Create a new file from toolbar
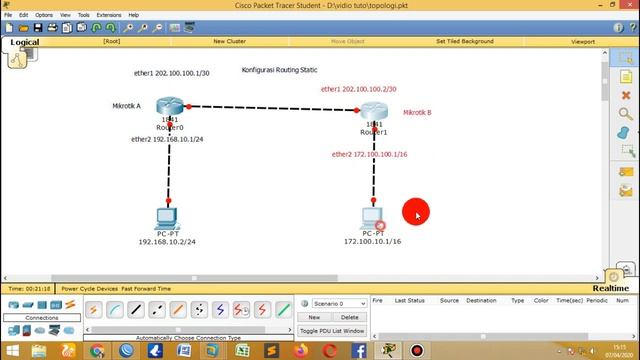This screenshot has height=360, width=640. 9,28
